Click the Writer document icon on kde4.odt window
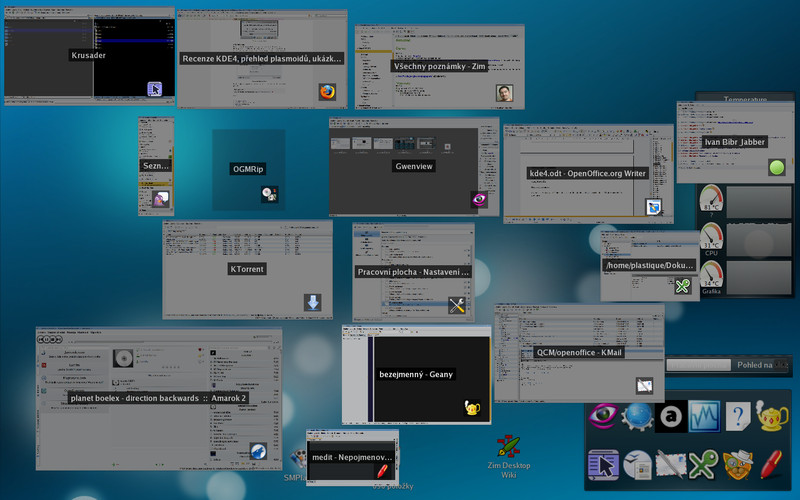 (x=654, y=207)
